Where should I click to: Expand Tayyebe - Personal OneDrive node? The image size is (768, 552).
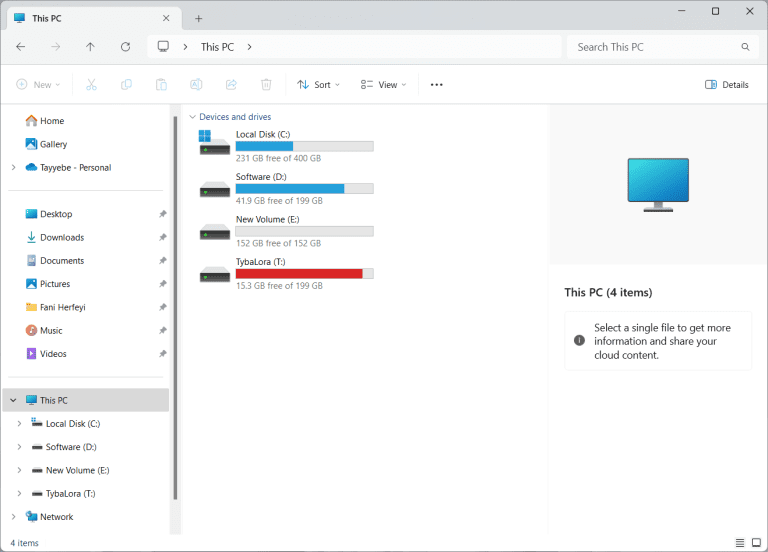[14, 168]
